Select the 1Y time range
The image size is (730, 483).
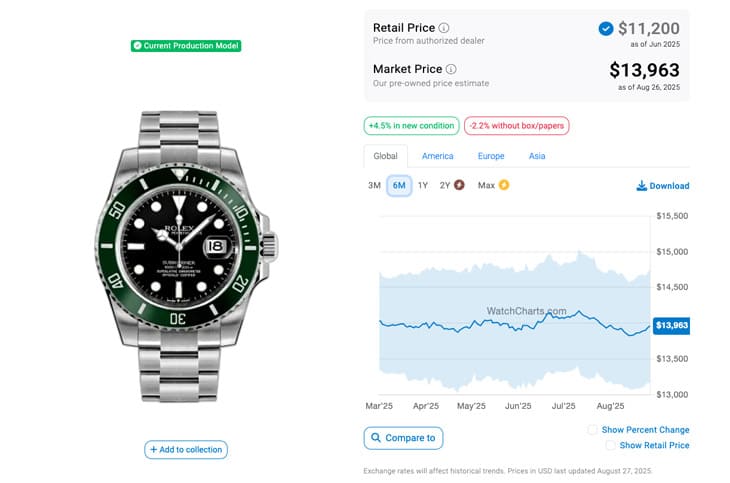(x=423, y=185)
